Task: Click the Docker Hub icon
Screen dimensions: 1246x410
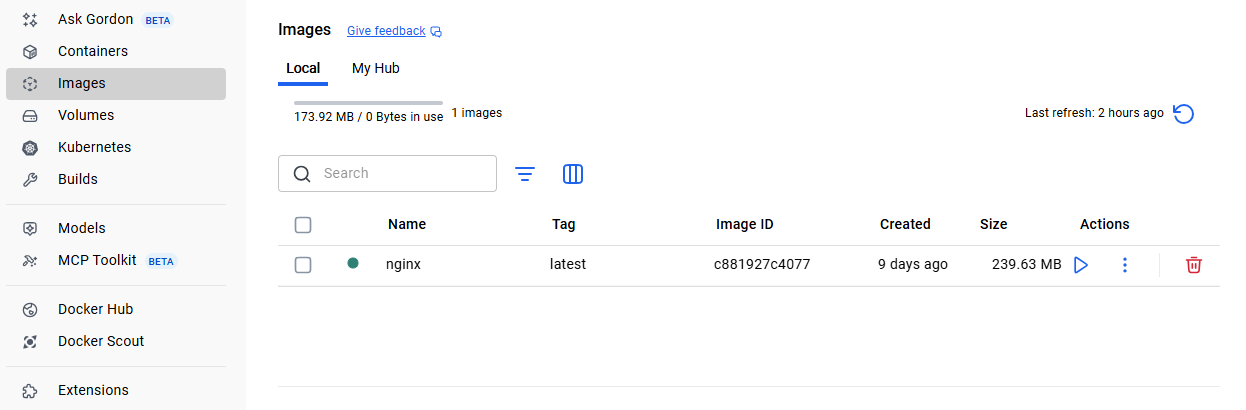Action: tap(30, 309)
